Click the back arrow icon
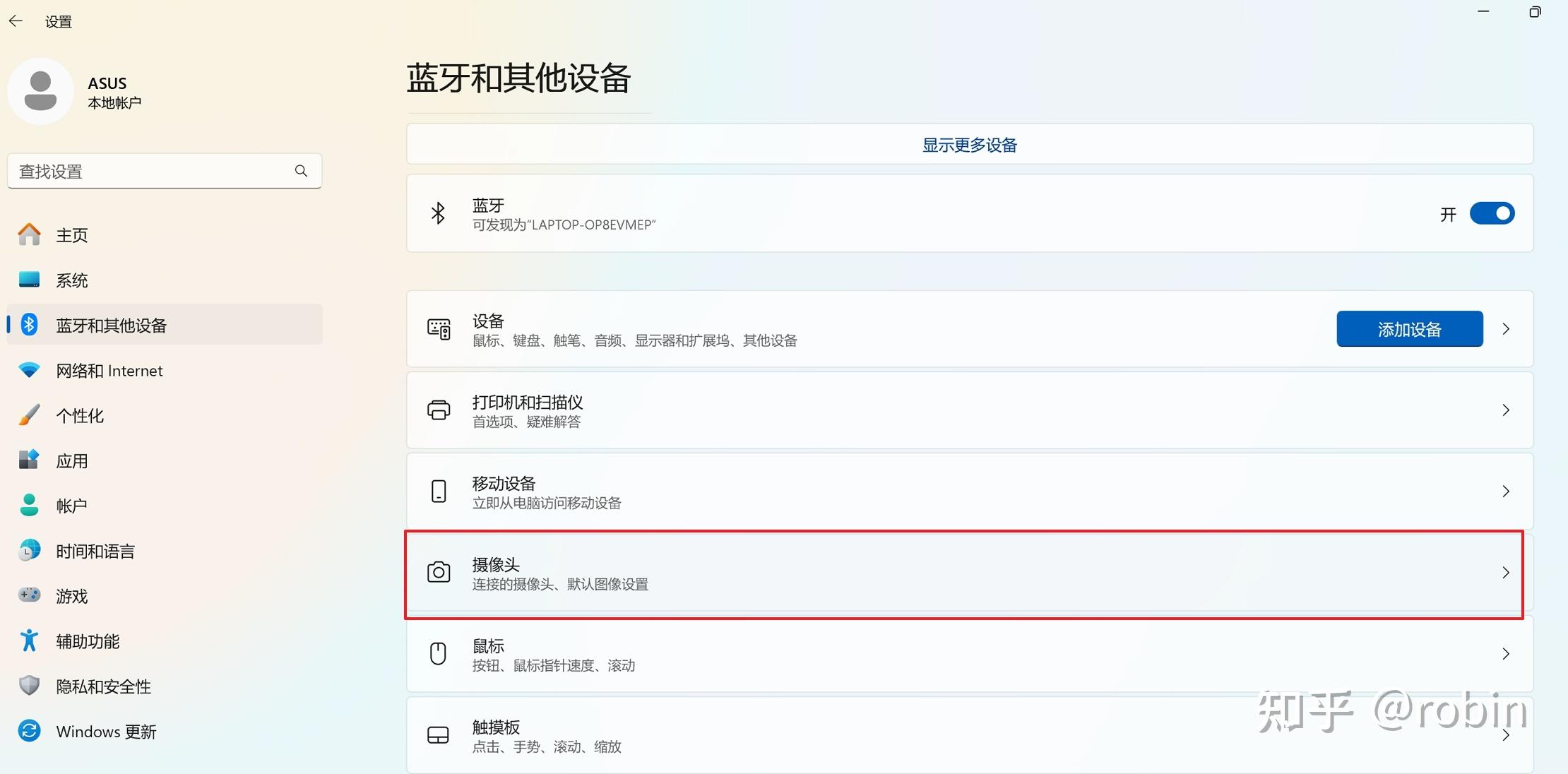The width and height of the screenshot is (1568, 774). pos(16,21)
